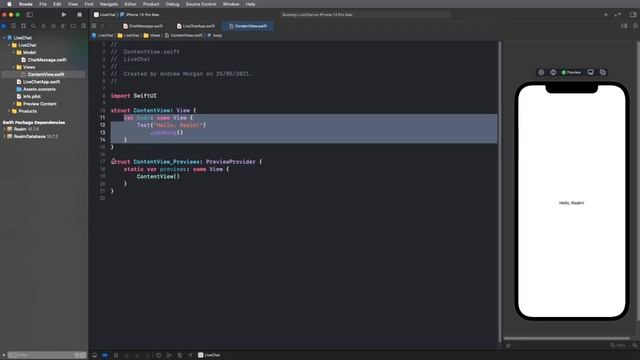The image size is (640, 360).
Task: Collapse the Model folder
Action: [13, 52]
